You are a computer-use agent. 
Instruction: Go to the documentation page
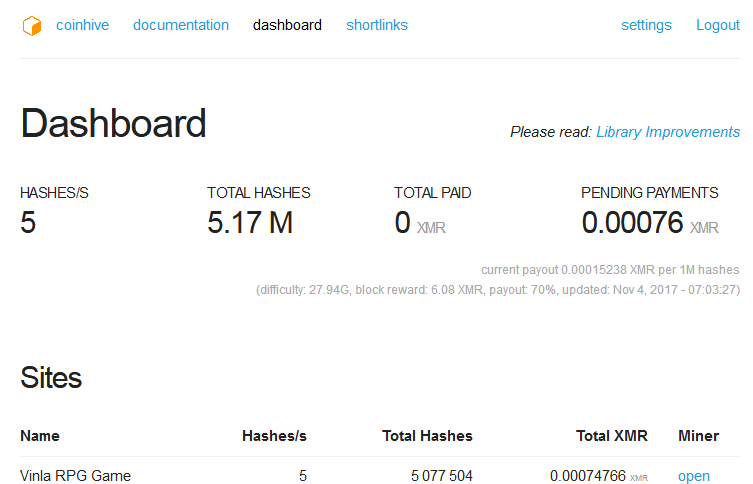click(x=181, y=25)
